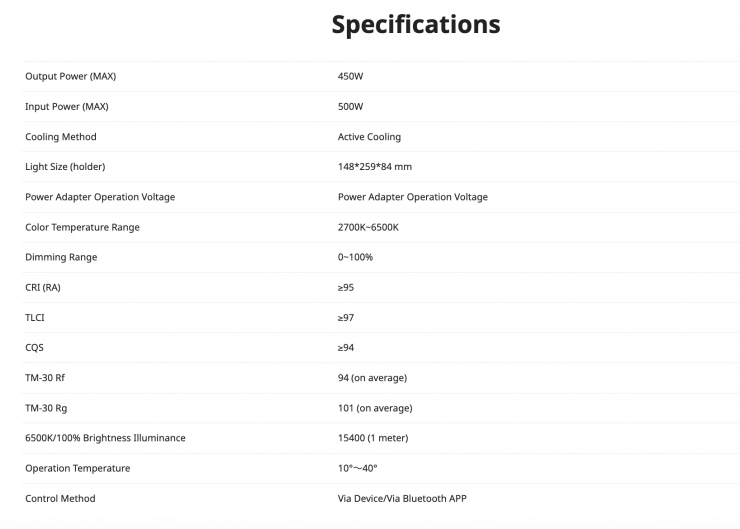The height and width of the screenshot is (529, 740).
Task: Select the 0~100% dimming value
Action: [x=355, y=257]
